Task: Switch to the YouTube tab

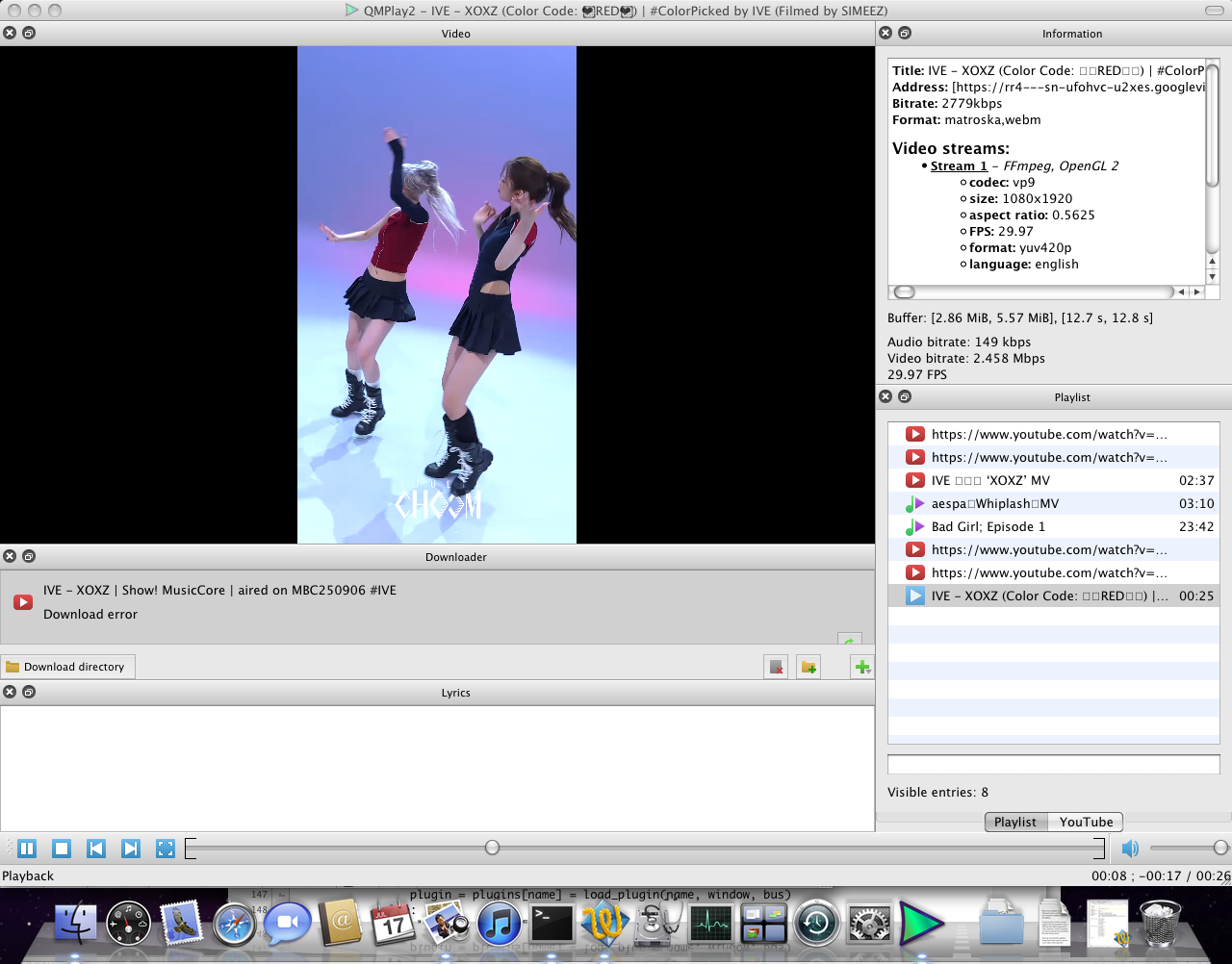Action: 1086,822
